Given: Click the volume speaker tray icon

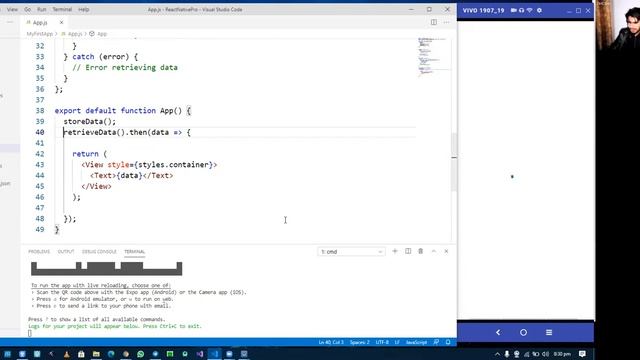Looking at the screenshot, I should point(546,354).
